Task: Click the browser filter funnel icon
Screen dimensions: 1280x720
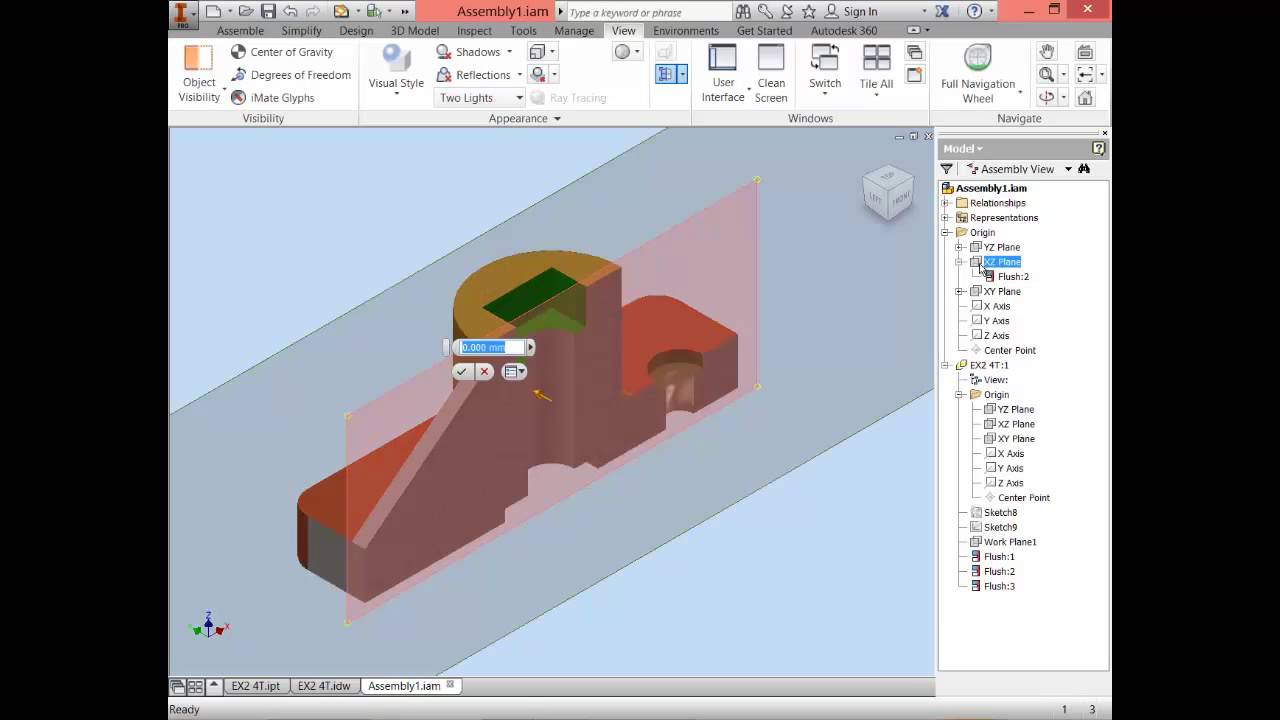Action: pos(946,169)
